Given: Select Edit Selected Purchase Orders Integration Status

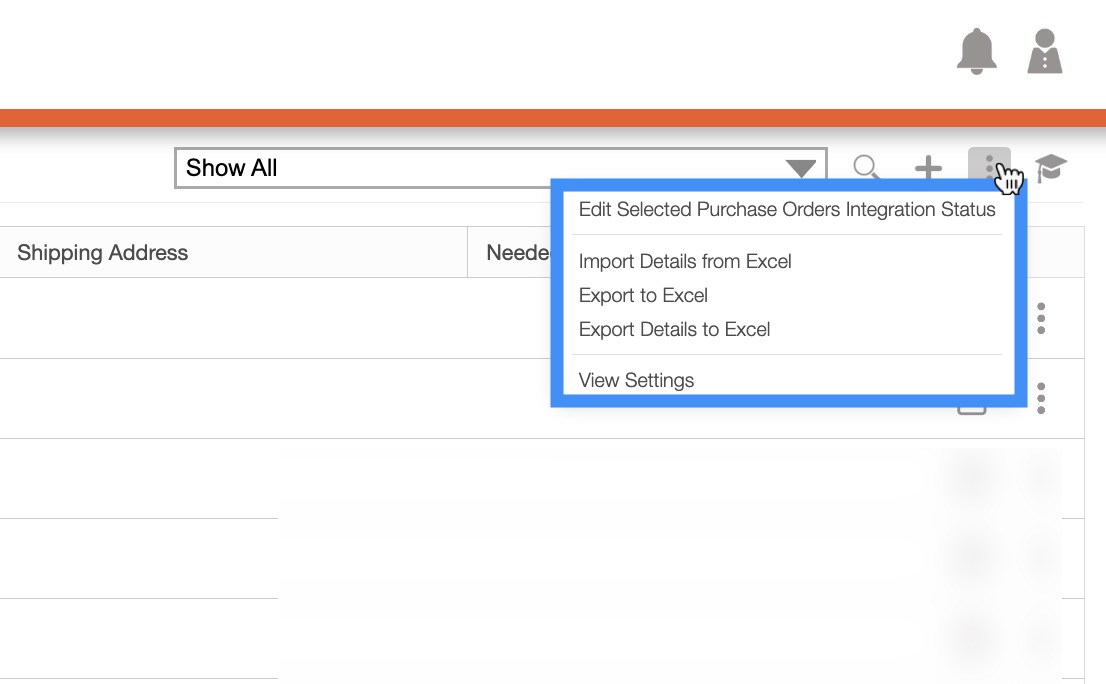Looking at the screenshot, I should pos(787,210).
